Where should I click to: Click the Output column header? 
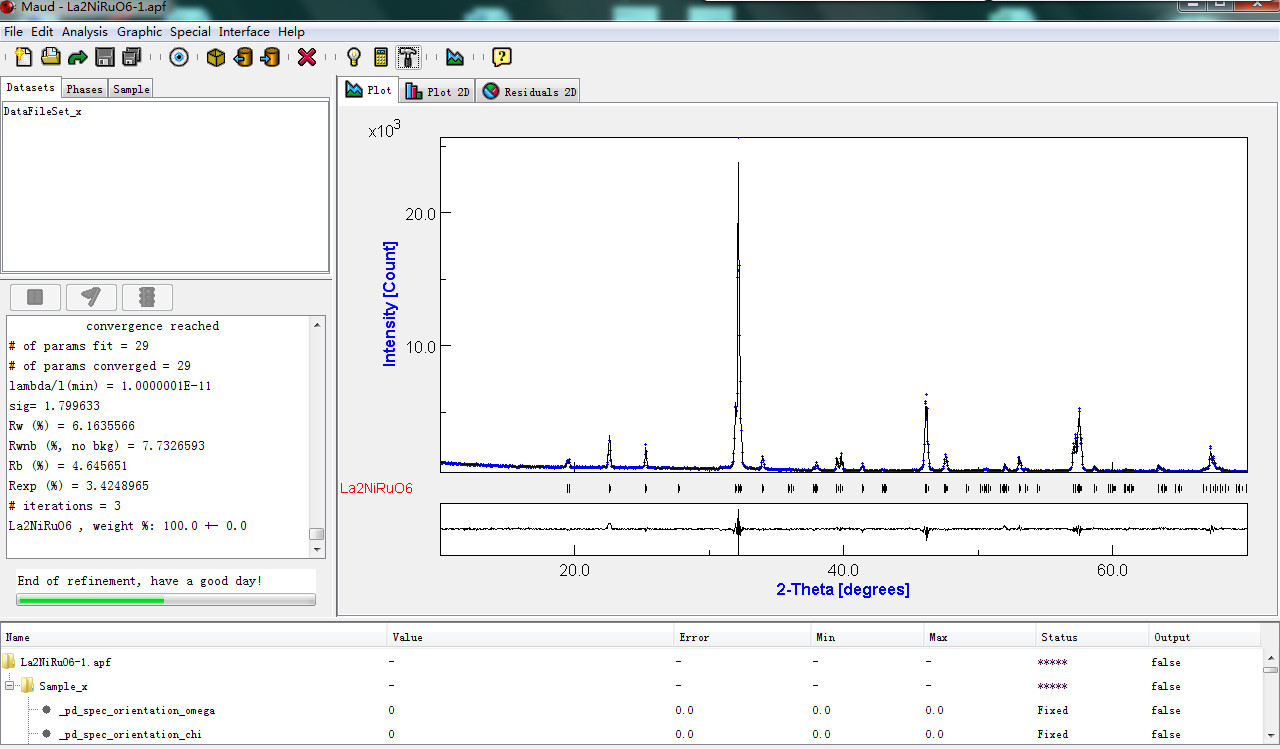pyautogui.click(x=1205, y=637)
